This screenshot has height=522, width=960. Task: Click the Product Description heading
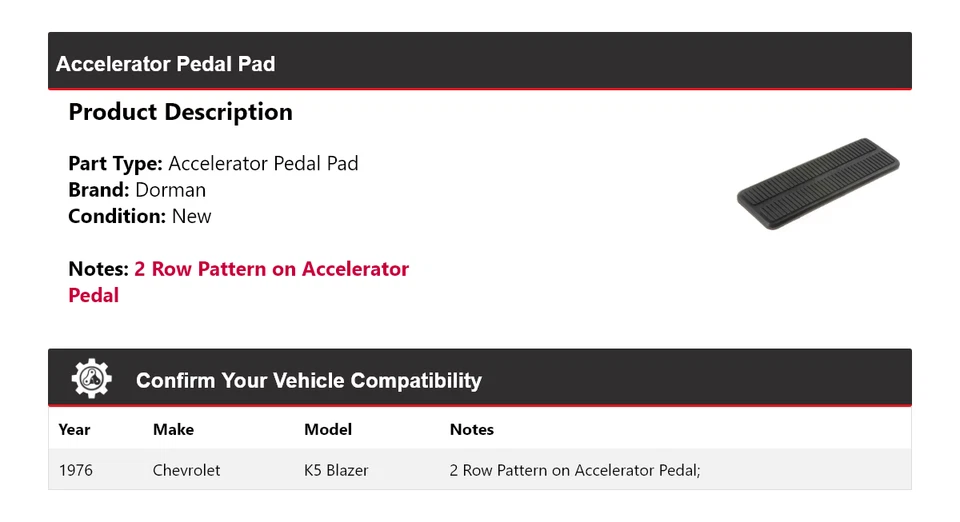(x=181, y=112)
